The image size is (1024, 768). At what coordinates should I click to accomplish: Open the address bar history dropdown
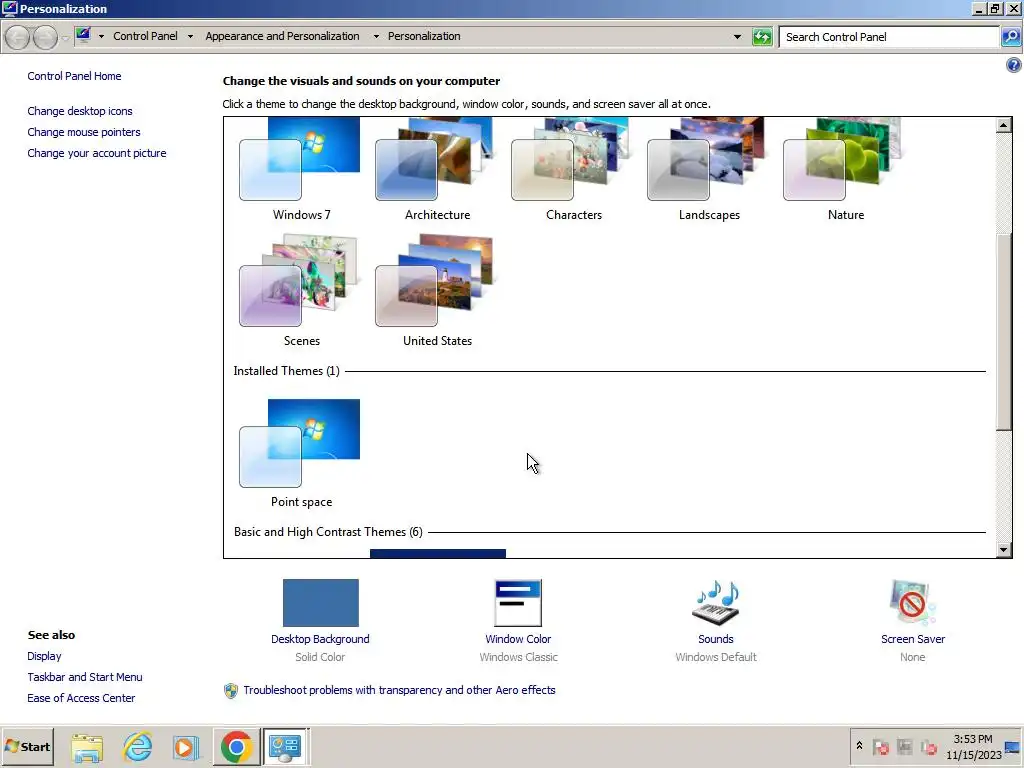(x=737, y=37)
